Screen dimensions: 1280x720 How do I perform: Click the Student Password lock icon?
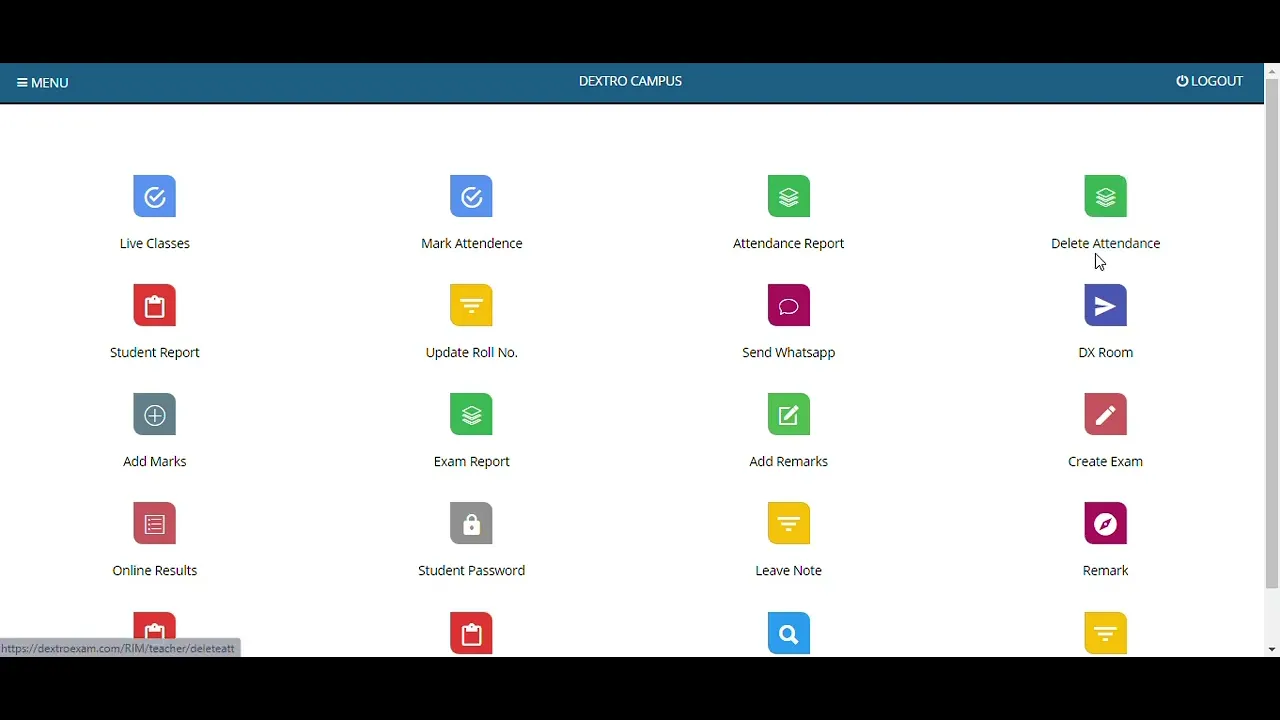[x=472, y=523]
